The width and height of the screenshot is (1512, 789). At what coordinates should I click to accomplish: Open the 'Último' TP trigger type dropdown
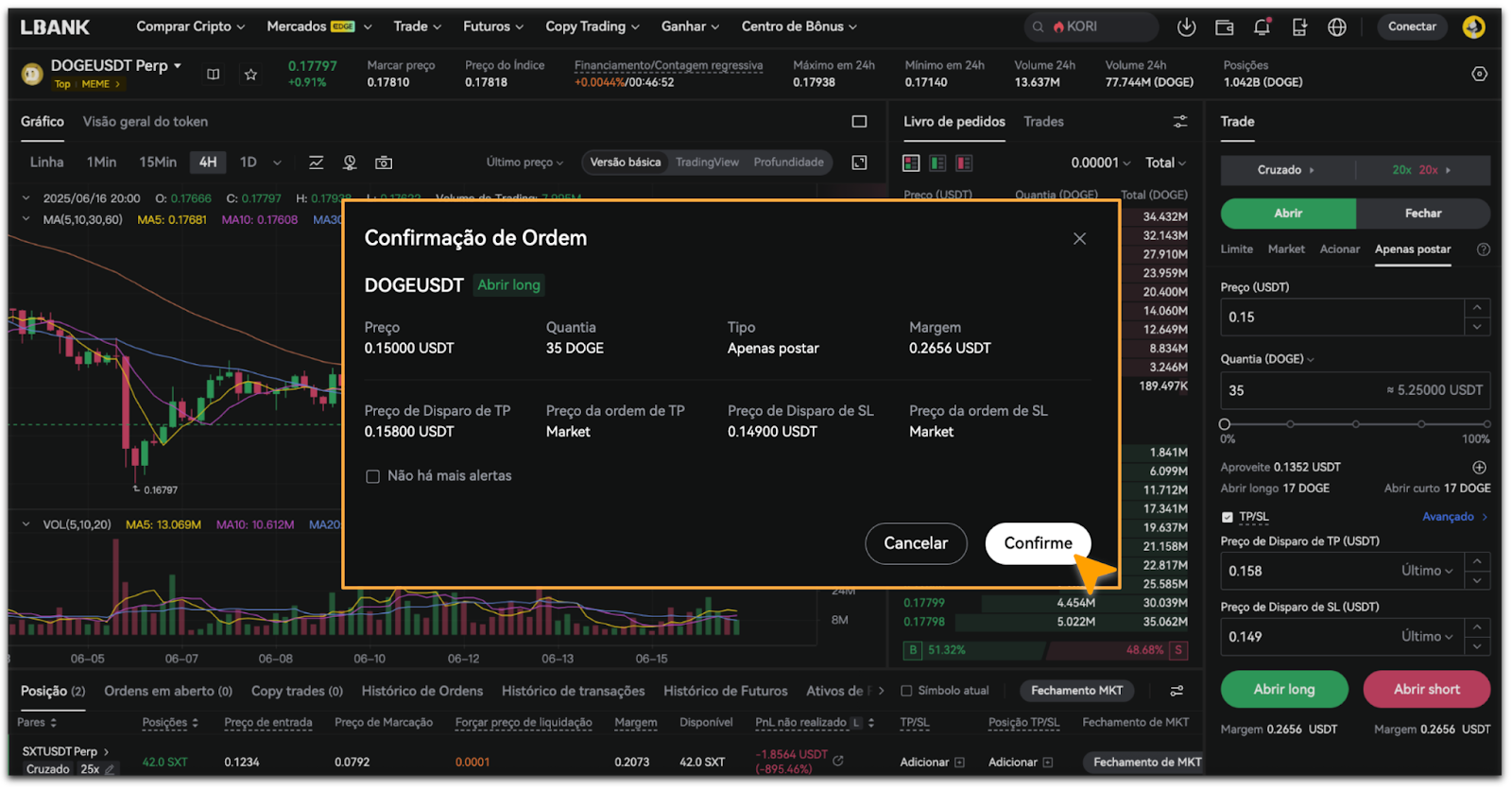1427,571
